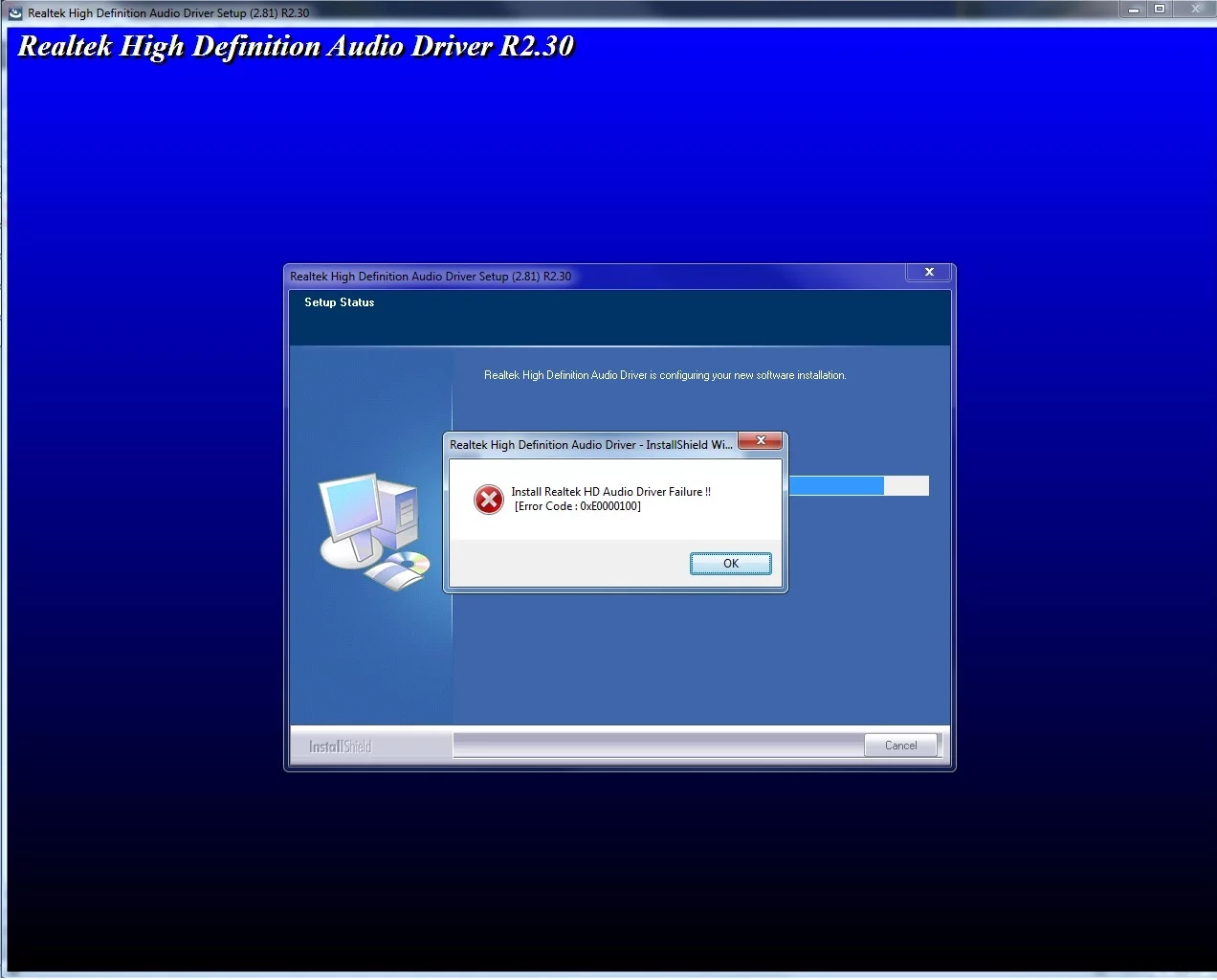The image size is (1217, 980).
Task: Click the Realtek setup icon in main title bar
Action: 15,12
